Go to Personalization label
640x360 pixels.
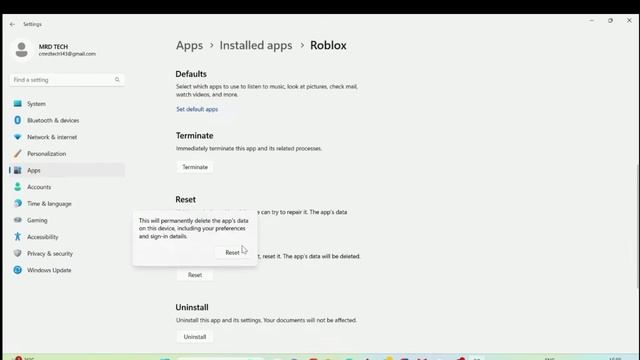pyautogui.click(x=47, y=154)
